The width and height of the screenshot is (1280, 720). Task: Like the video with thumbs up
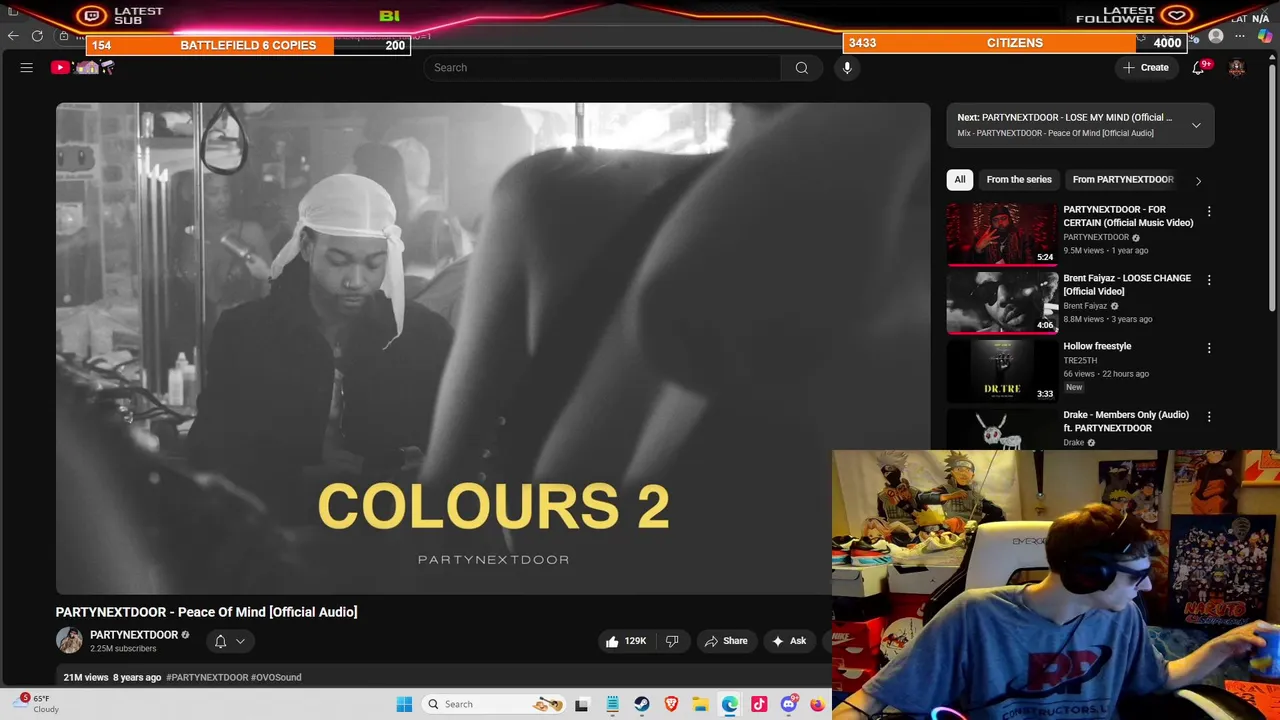(626, 641)
